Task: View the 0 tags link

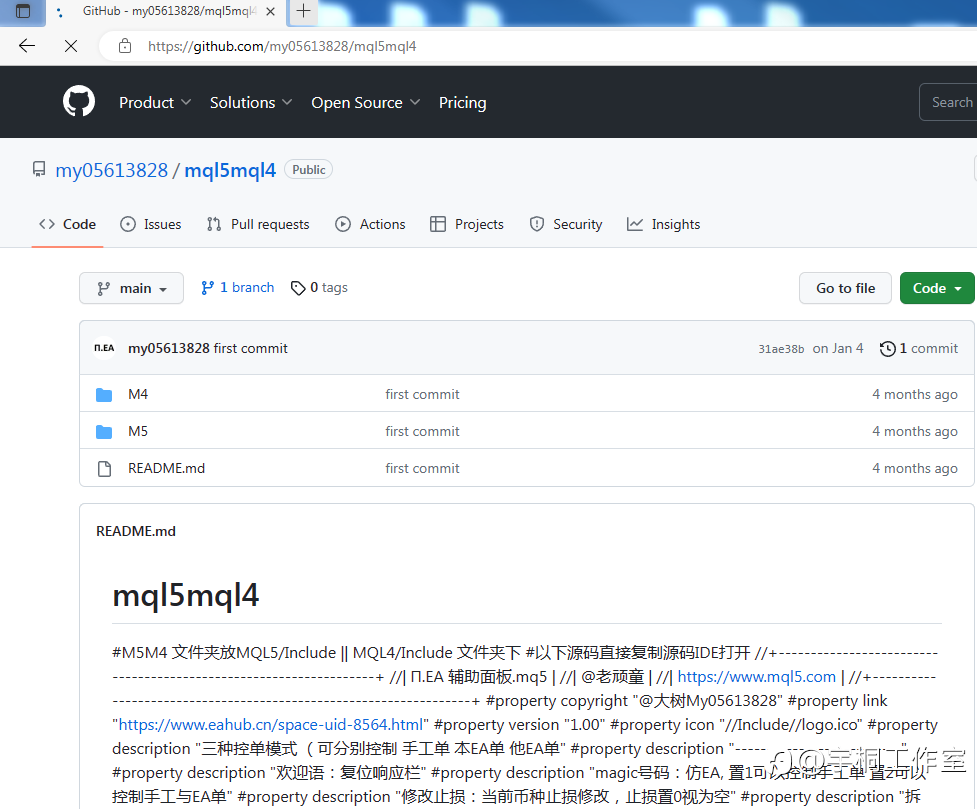Action: coord(319,287)
